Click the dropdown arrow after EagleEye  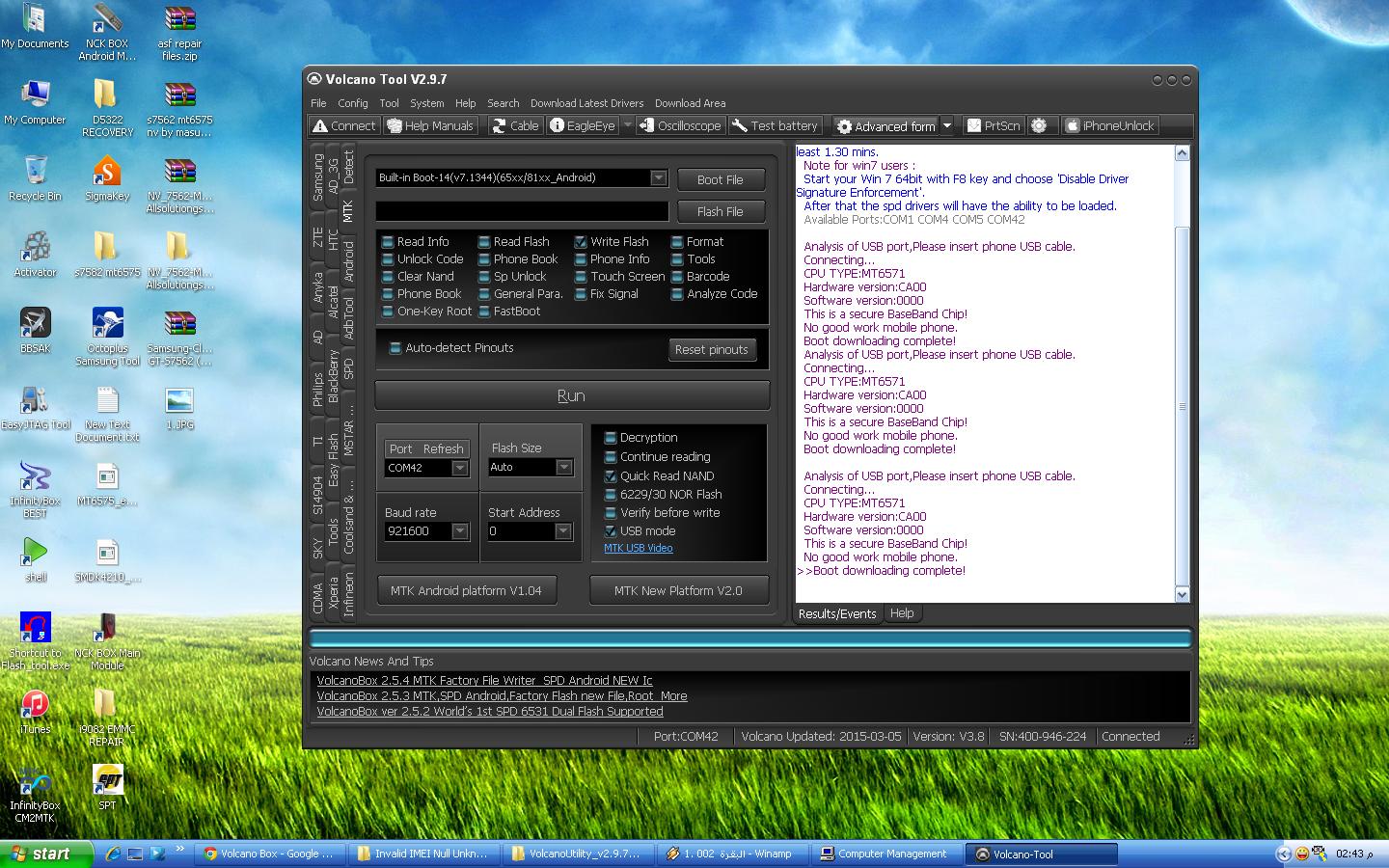click(x=627, y=125)
